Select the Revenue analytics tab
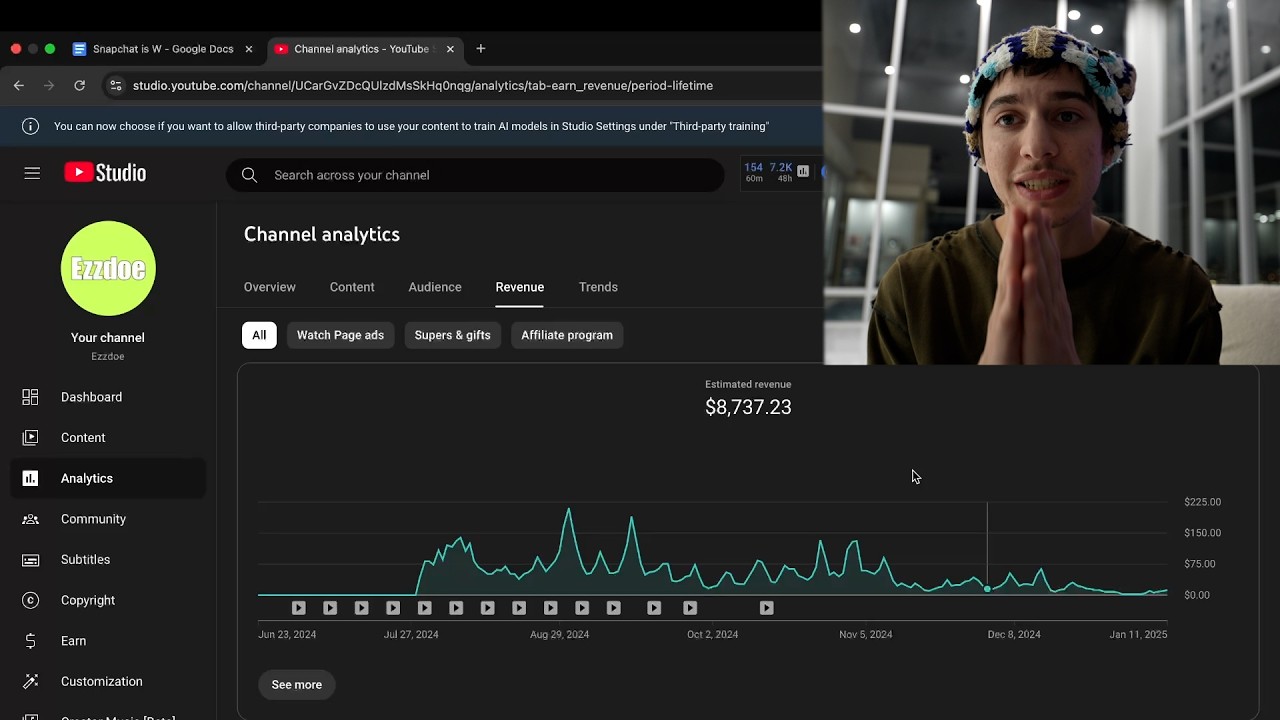The image size is (1280, 720). pyautogui.click(x=520, y=287)
